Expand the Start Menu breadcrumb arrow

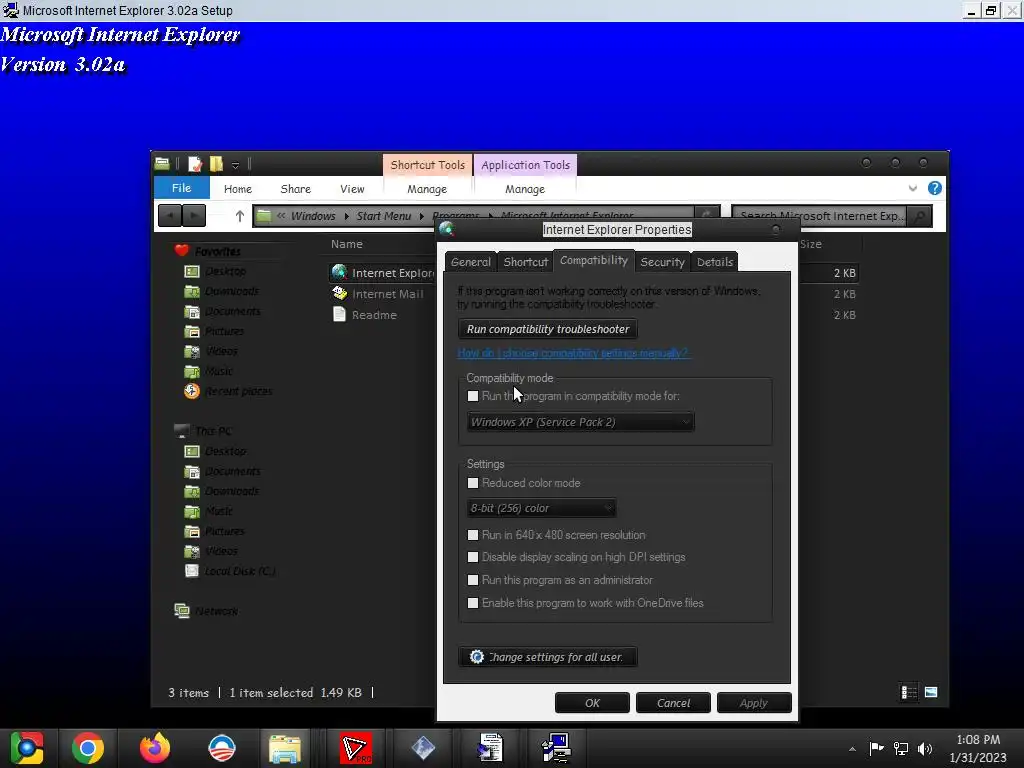[x=422, y=216]
